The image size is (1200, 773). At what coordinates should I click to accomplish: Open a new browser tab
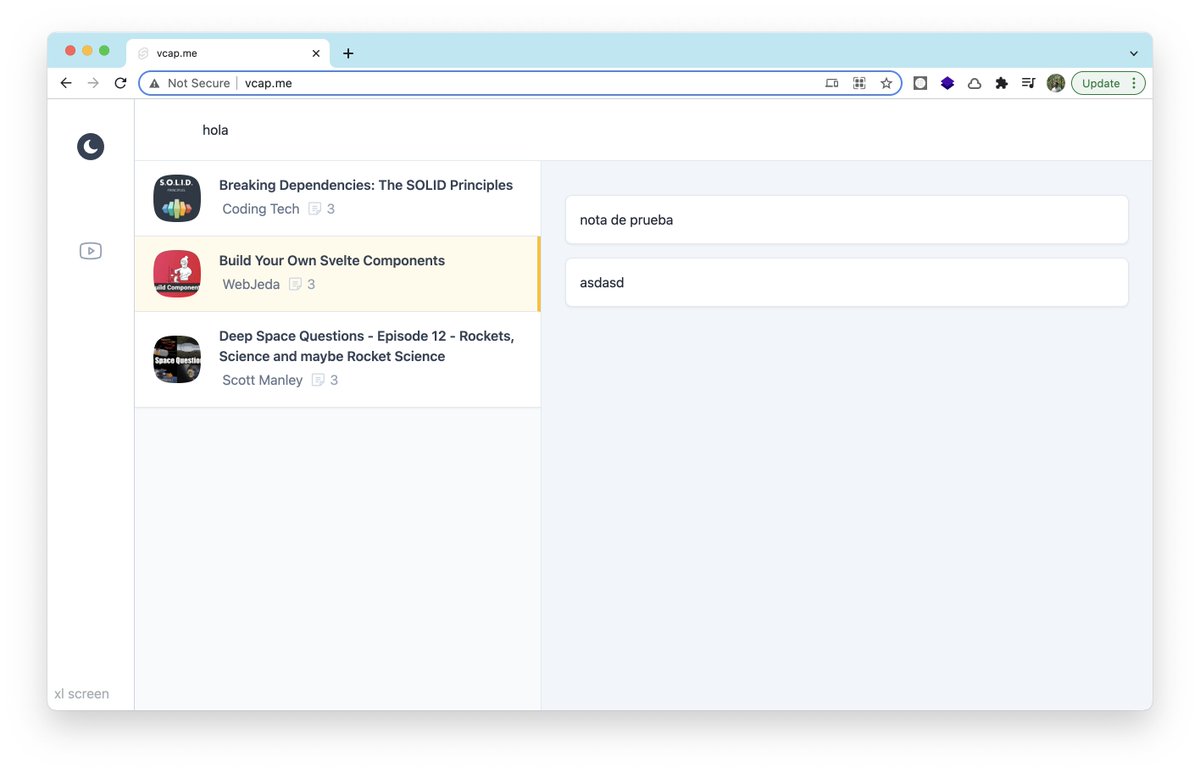348,53
